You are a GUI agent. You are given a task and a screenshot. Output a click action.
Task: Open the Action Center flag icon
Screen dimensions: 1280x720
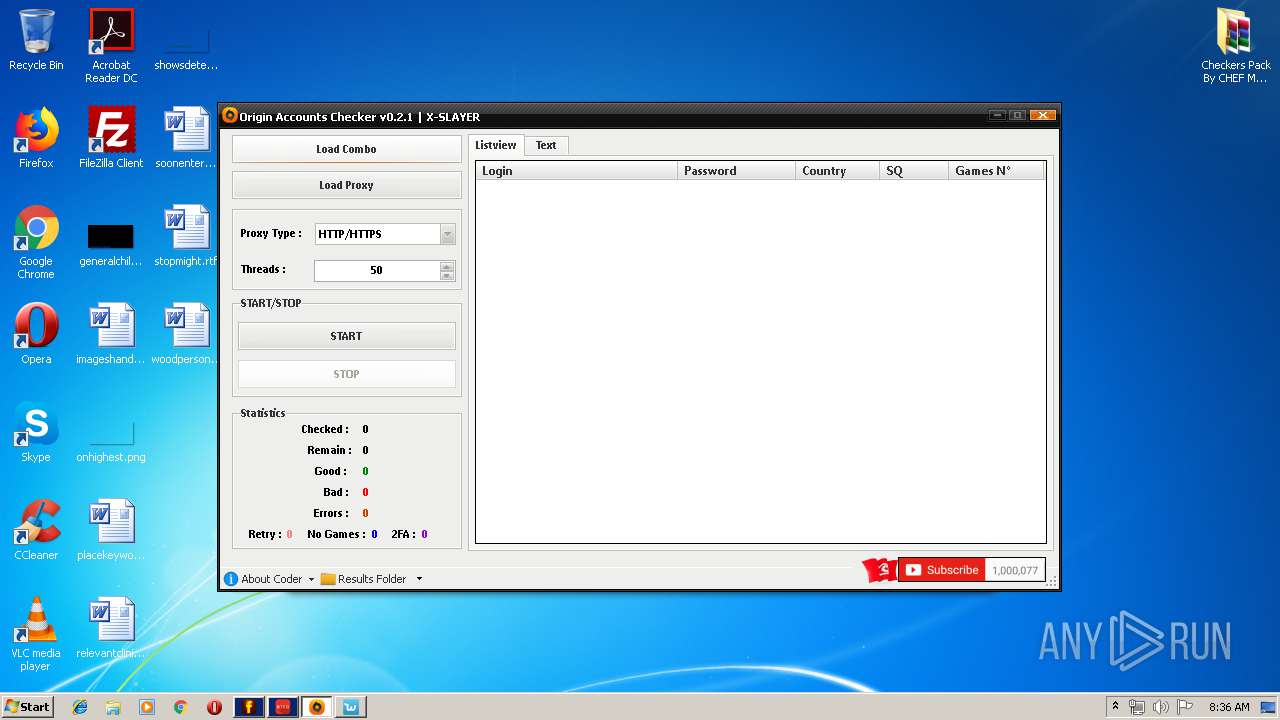click(x=1185, y=707)
